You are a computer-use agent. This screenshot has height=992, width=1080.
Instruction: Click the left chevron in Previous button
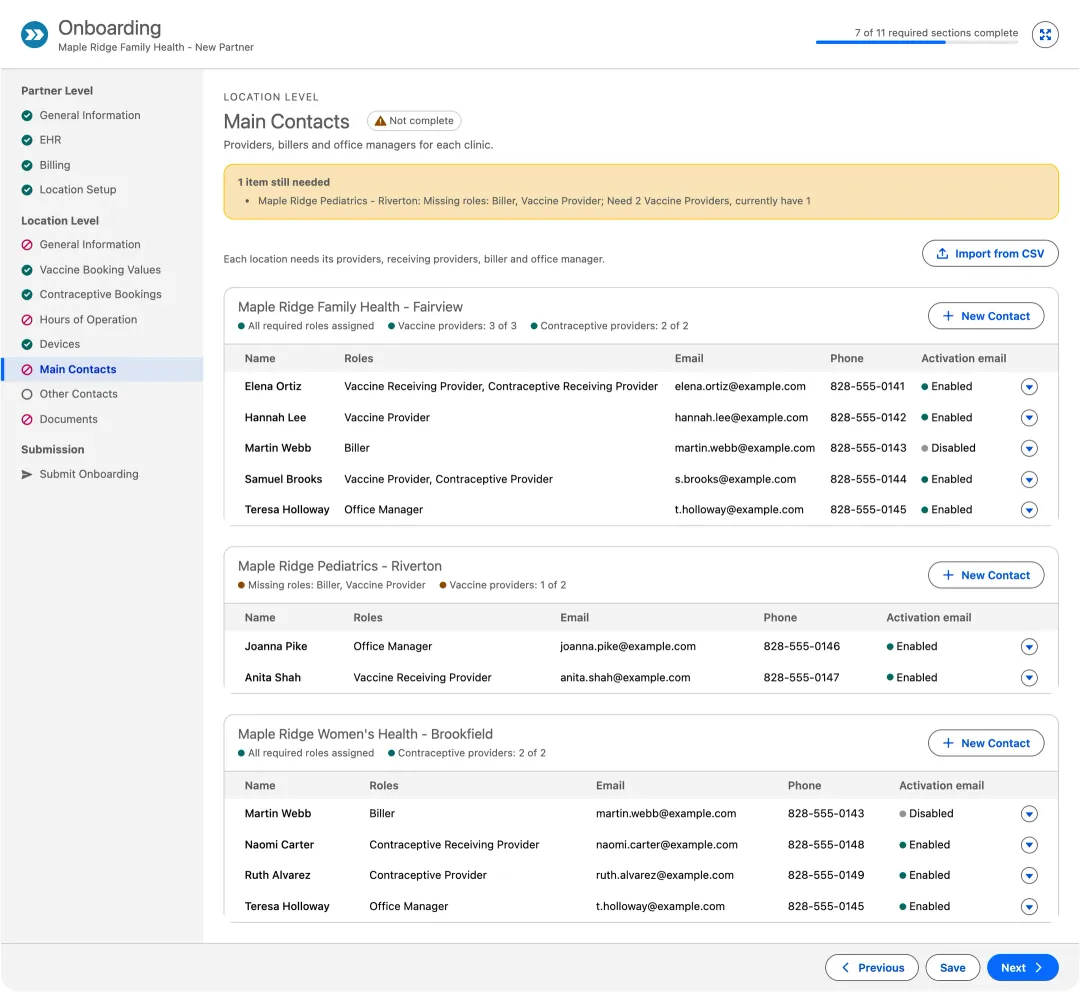(846, 967)
